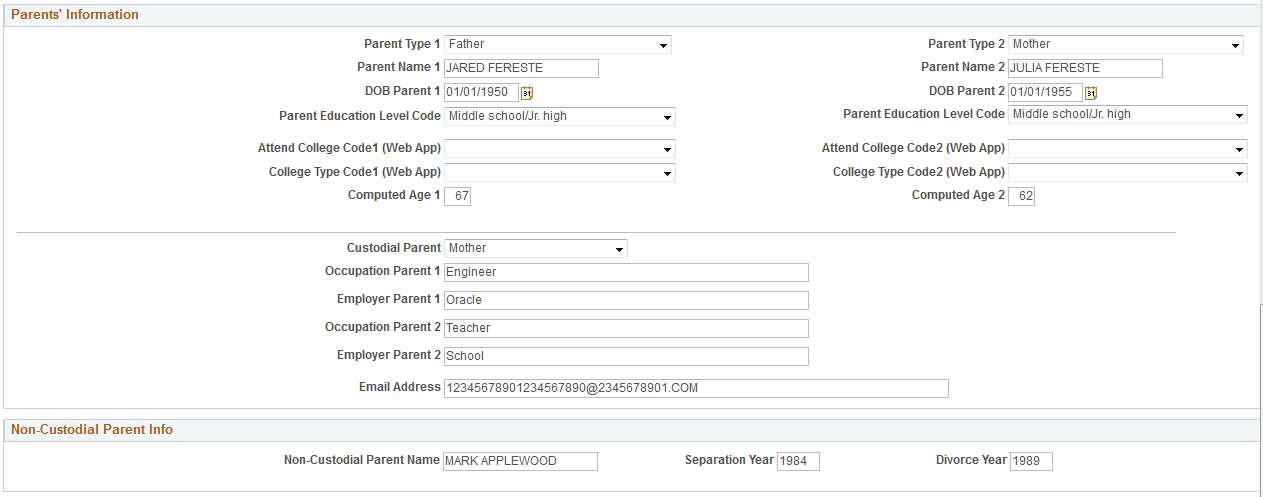
Task: Expand Parent 1 Education Level Code dropdown
Action: pyautogui.click(x=560, y=116)
